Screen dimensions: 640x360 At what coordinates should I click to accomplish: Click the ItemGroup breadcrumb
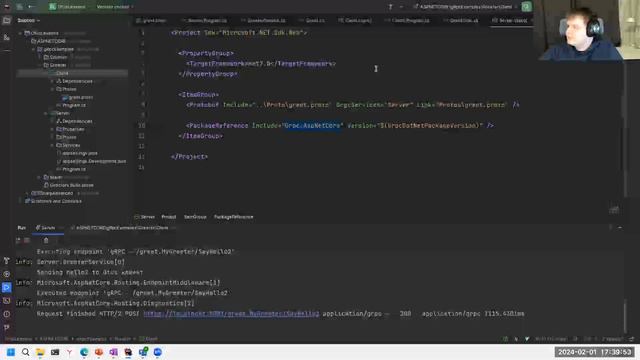point(195,217)
